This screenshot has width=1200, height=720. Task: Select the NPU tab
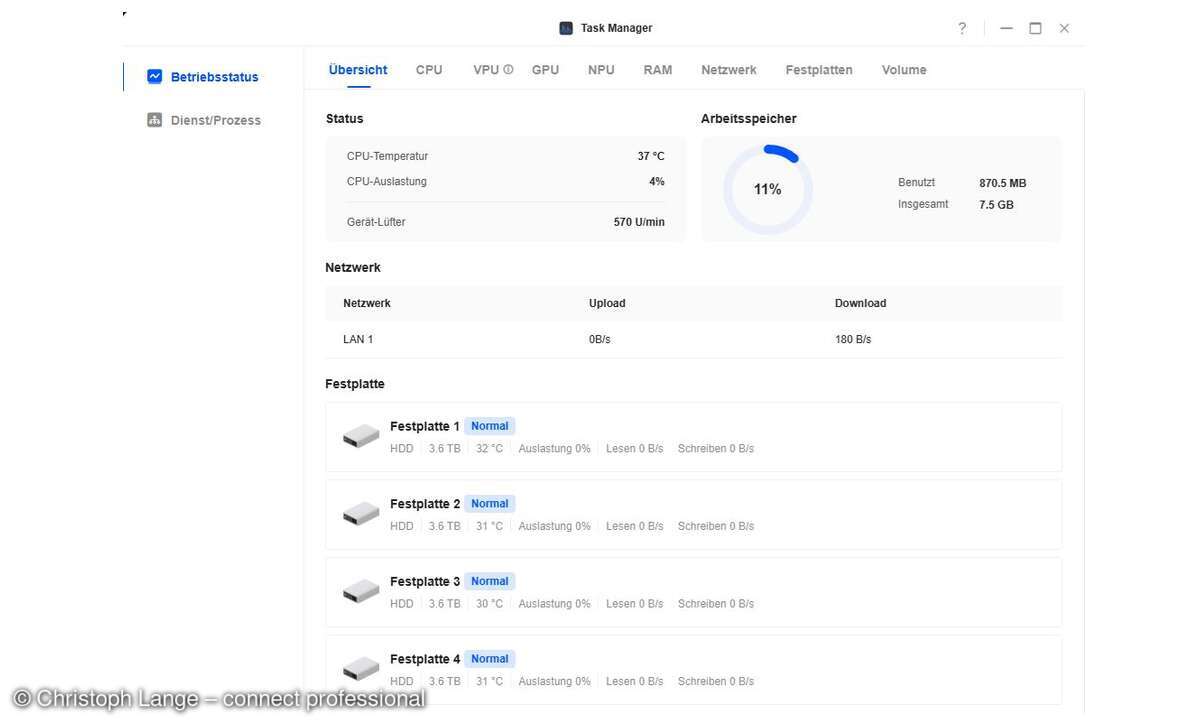point(601,70)
